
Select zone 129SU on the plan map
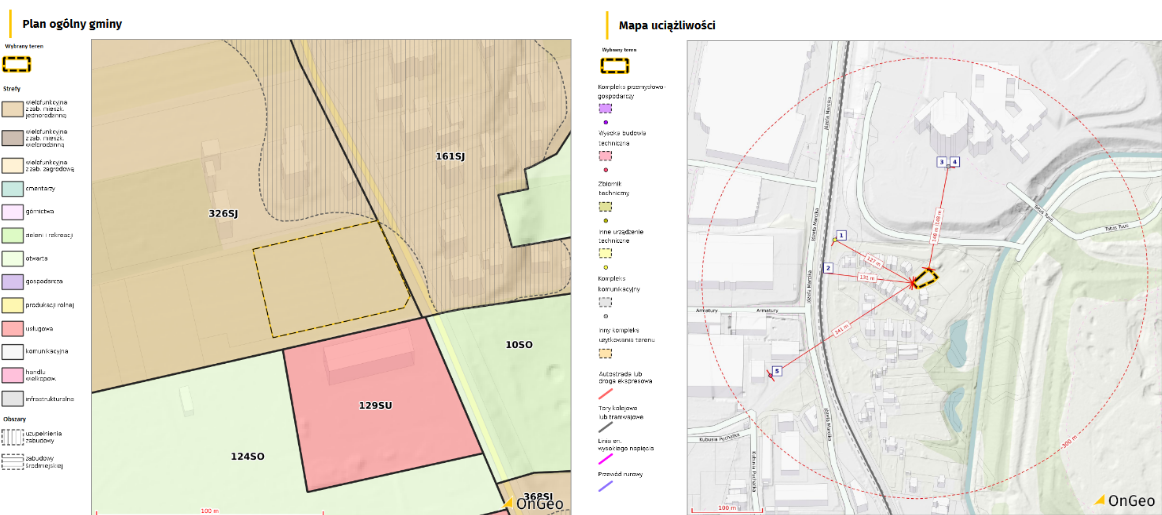(x=378, y=405)
